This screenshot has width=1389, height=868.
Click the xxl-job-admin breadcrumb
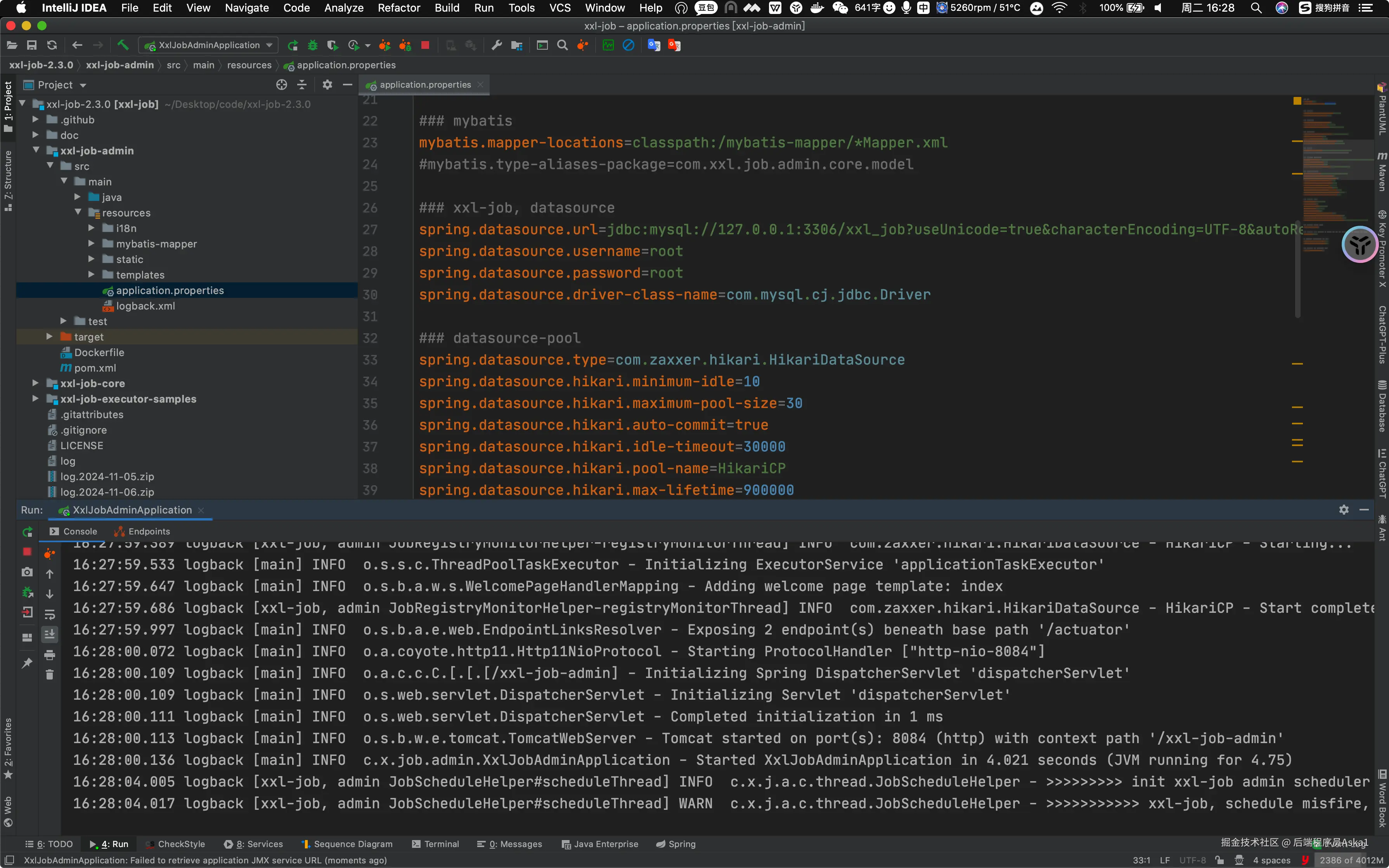point(120,65)
